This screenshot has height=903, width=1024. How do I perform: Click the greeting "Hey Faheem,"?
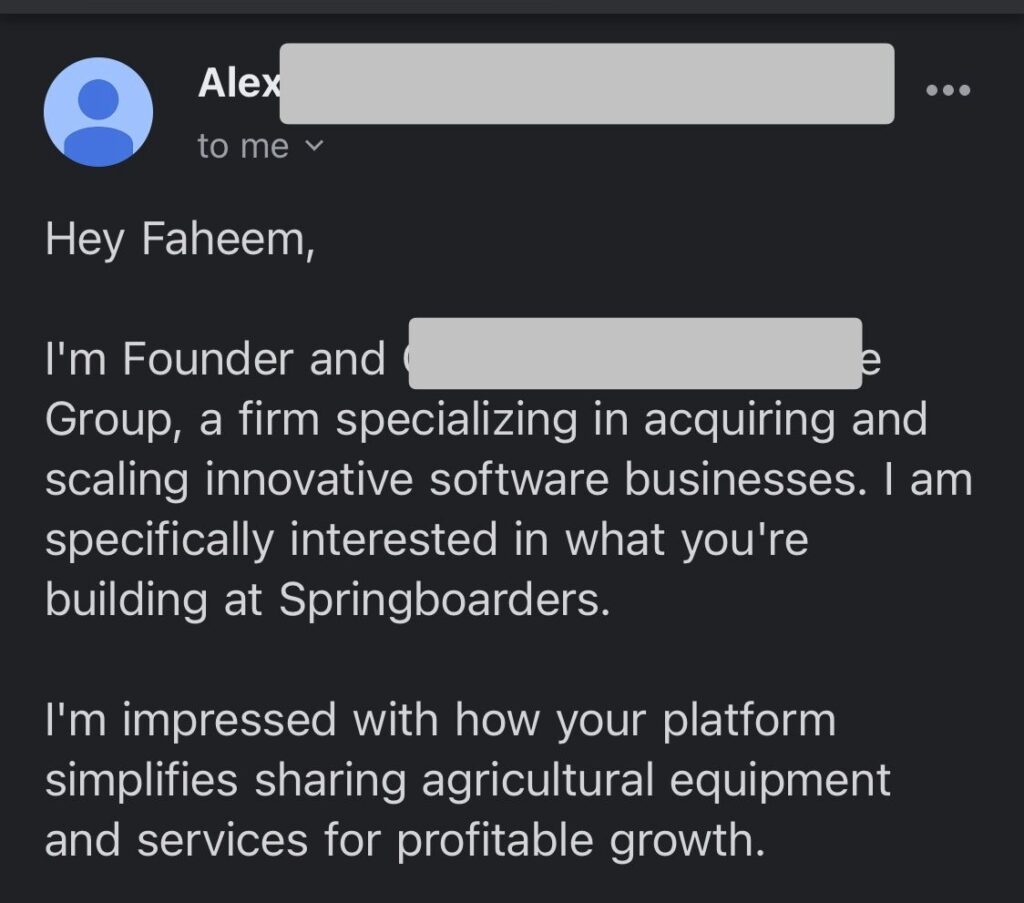coord(180,242)
